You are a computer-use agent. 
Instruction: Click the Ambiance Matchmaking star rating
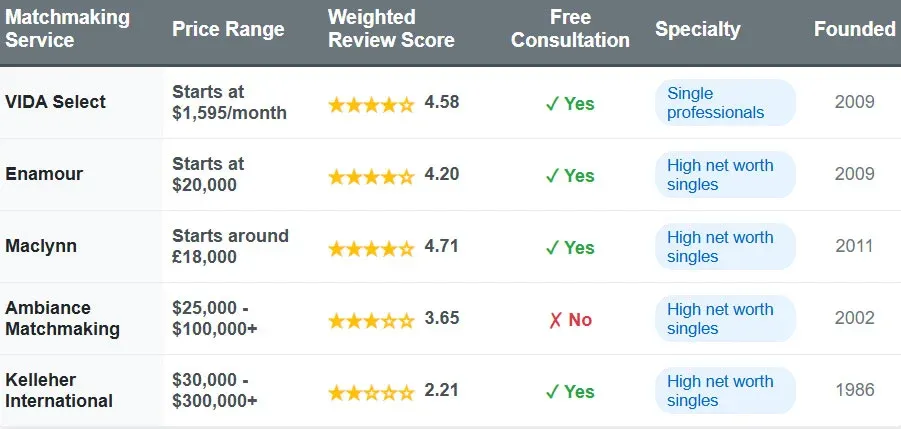click(371, 319)
